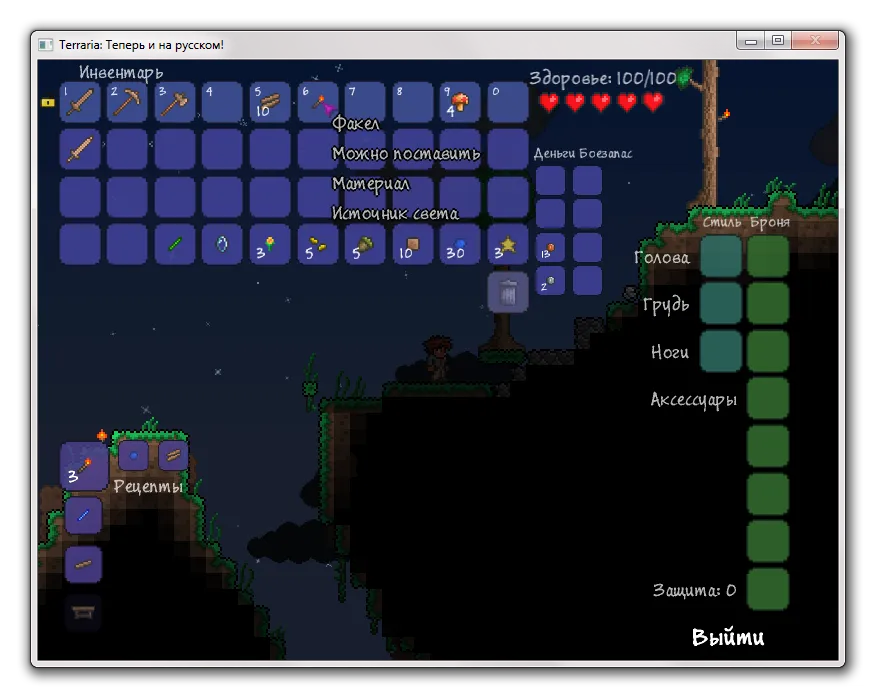The width and height of the screenshot is (876, 698).
Task: Pick the stack of 3 fallen stars
Action: pos(508,244)
